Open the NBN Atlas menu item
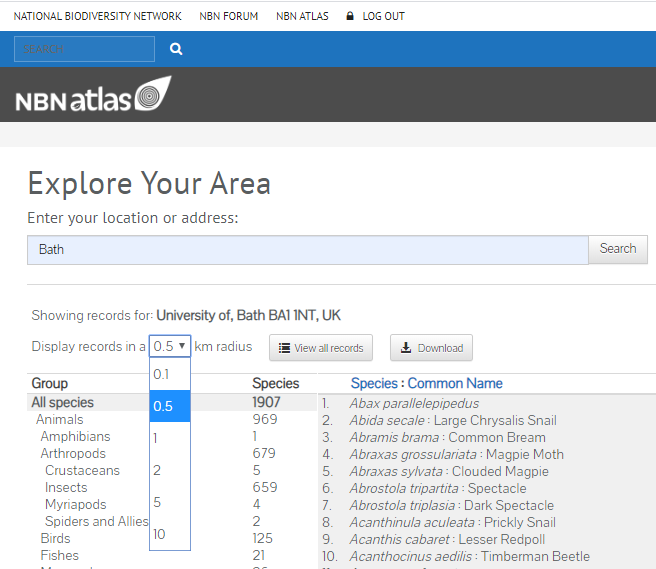The width and height of the screenshot is (656, 569). (302, 16)
